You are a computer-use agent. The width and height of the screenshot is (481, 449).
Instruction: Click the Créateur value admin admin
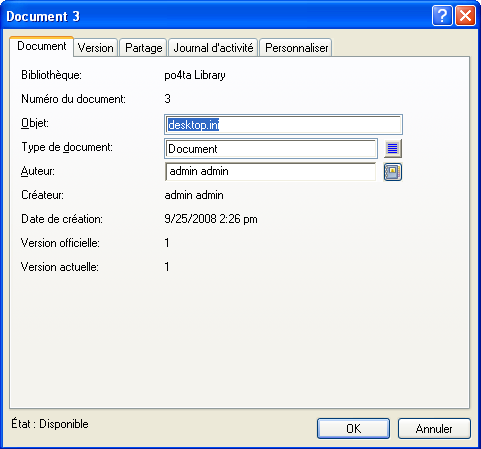pos(194,195)
